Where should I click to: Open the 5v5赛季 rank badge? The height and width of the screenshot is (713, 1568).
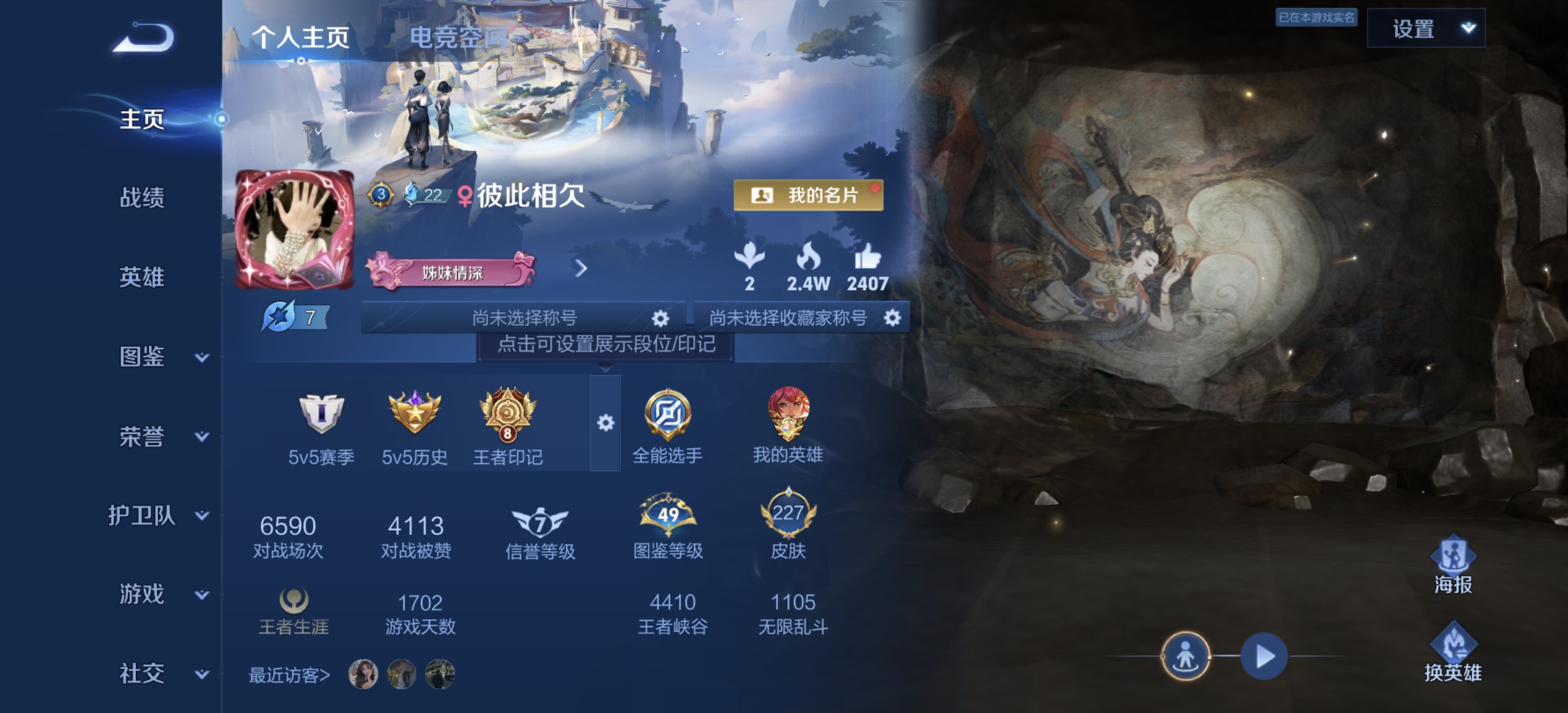pos(321,413)
